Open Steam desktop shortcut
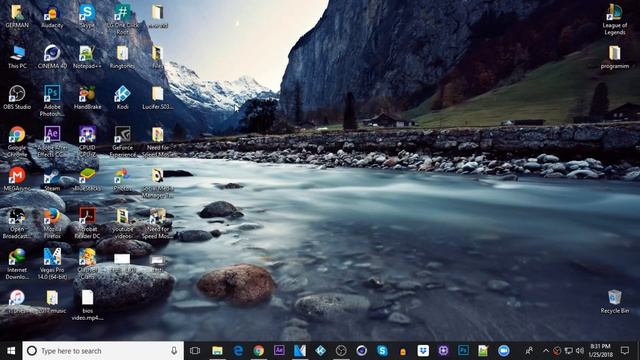Image resolution: width=640 pixels, height=360 pixels. point(52,179)
